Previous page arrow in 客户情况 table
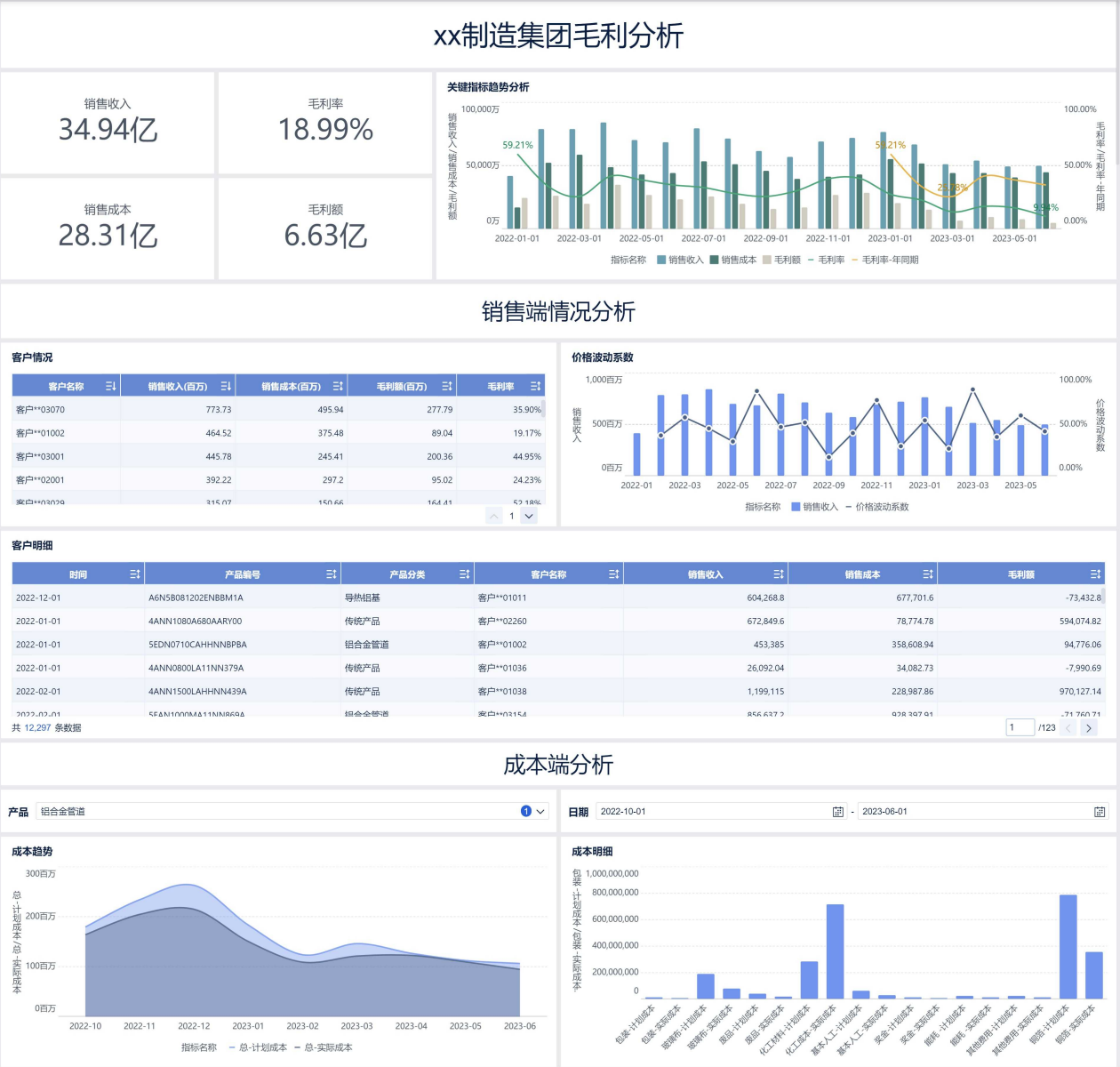Image resolution: width=1120 pixels, height=1067 pixels. click(x=494, y=516)
